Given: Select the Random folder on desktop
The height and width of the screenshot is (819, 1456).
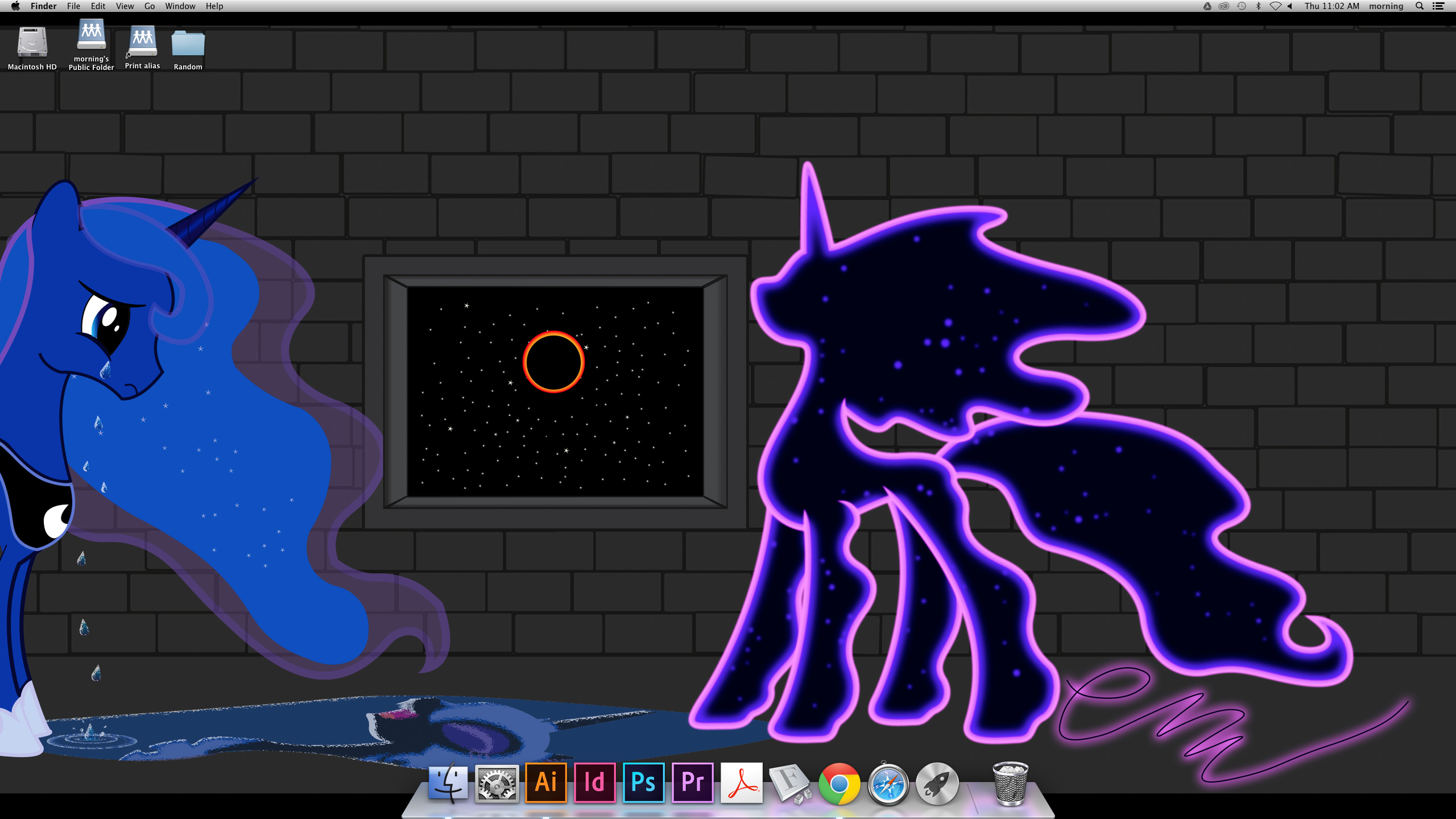Looking at the screenshot, I should click(x=188, y=50).
